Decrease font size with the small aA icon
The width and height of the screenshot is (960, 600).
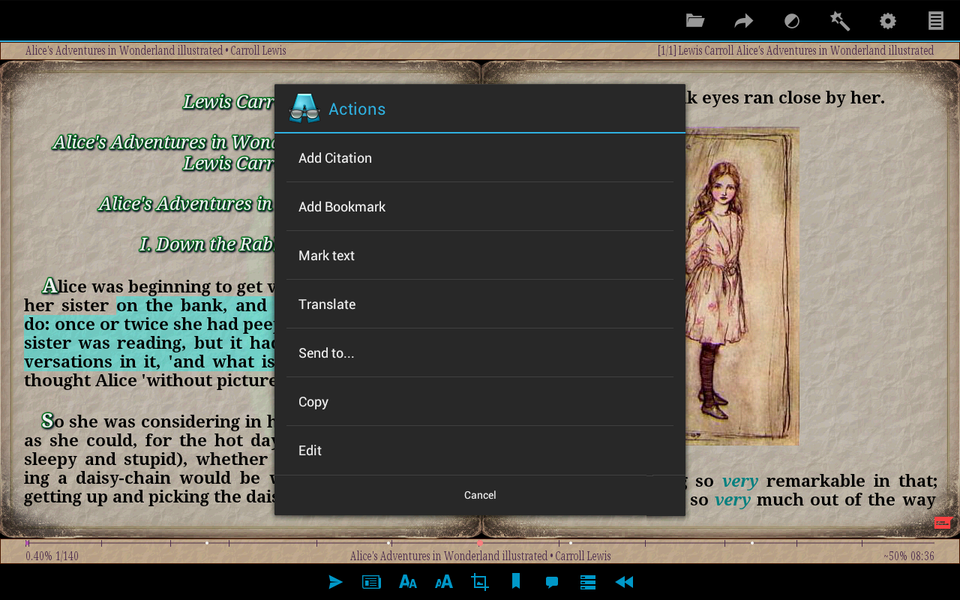point(443,582)
